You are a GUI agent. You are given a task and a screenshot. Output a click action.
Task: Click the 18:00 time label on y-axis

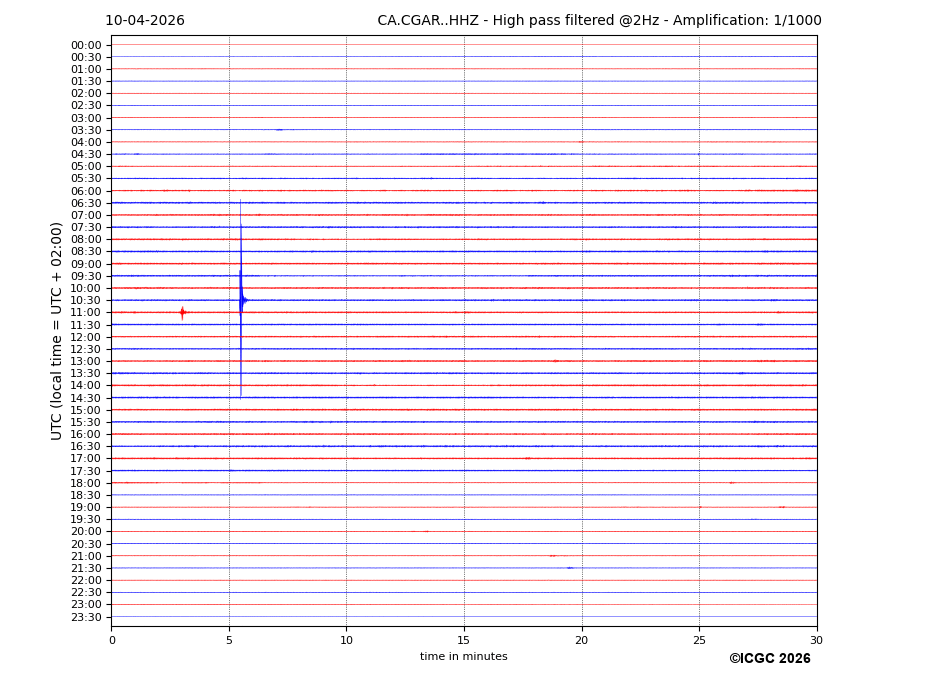coord(85,483)
